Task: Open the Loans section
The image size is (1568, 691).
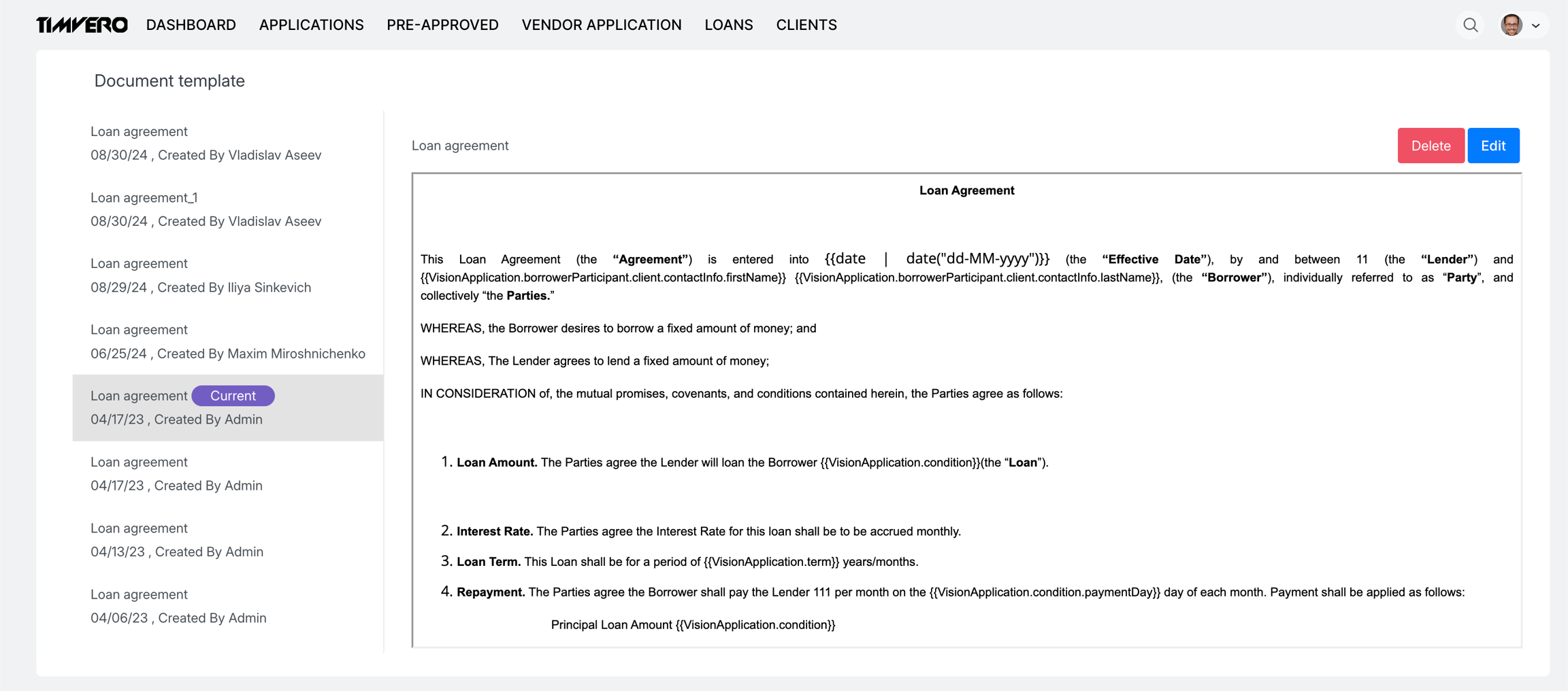Action: pyautogui.click(x=728, y=25)
